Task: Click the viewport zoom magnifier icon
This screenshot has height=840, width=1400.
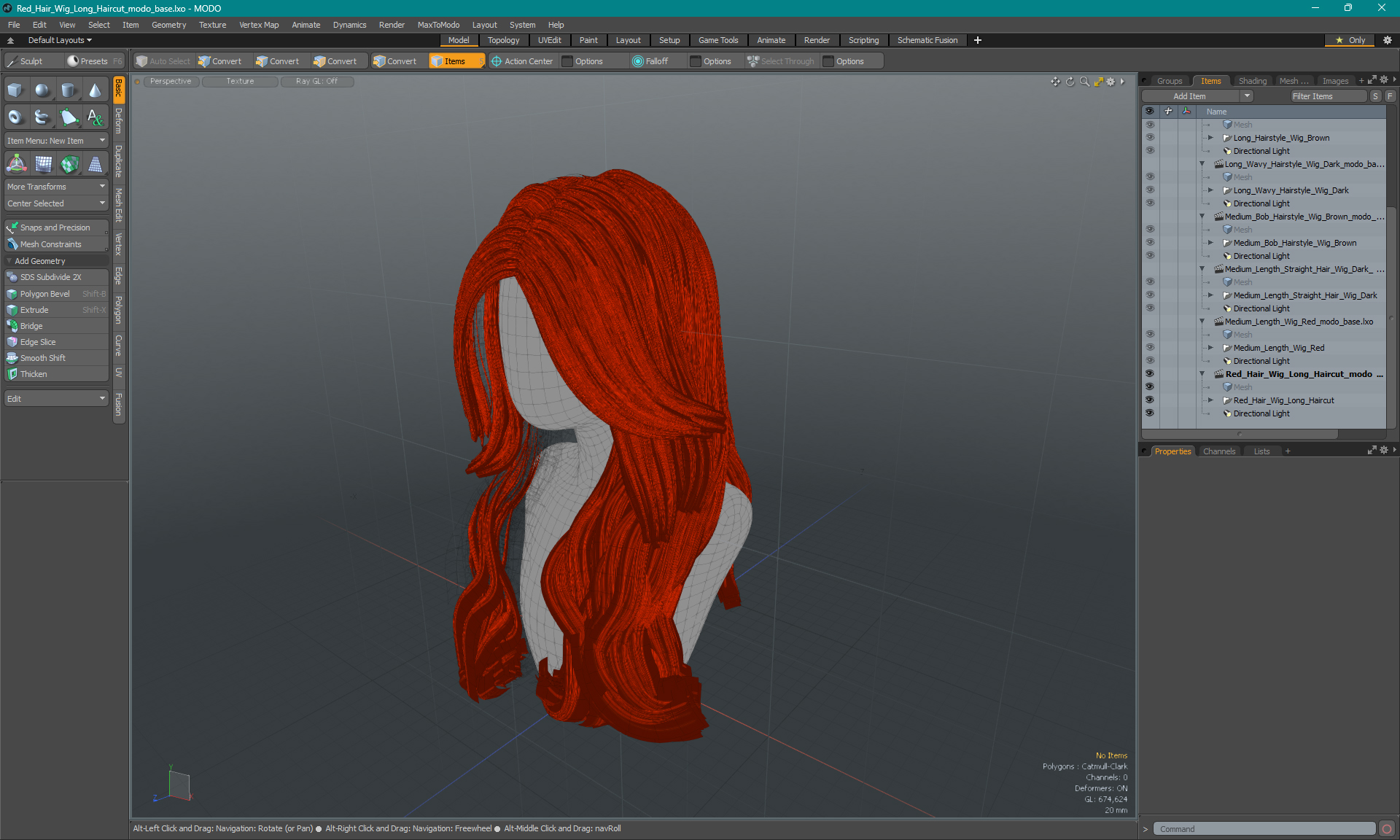Action: [1084, 82]
